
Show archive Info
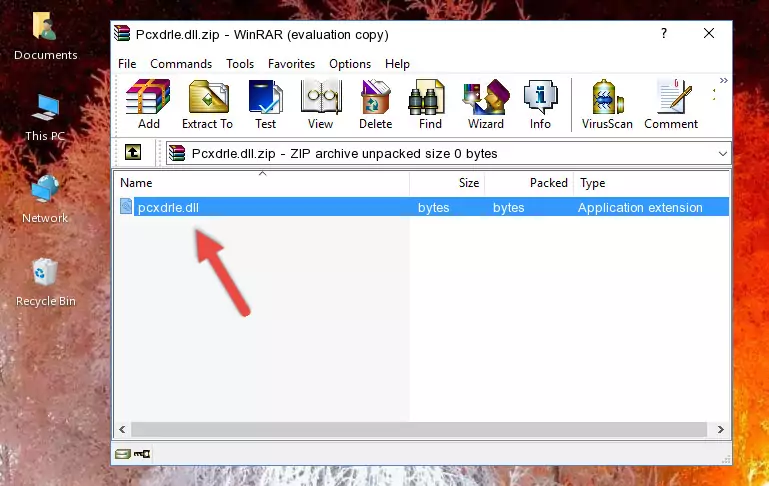540,104
